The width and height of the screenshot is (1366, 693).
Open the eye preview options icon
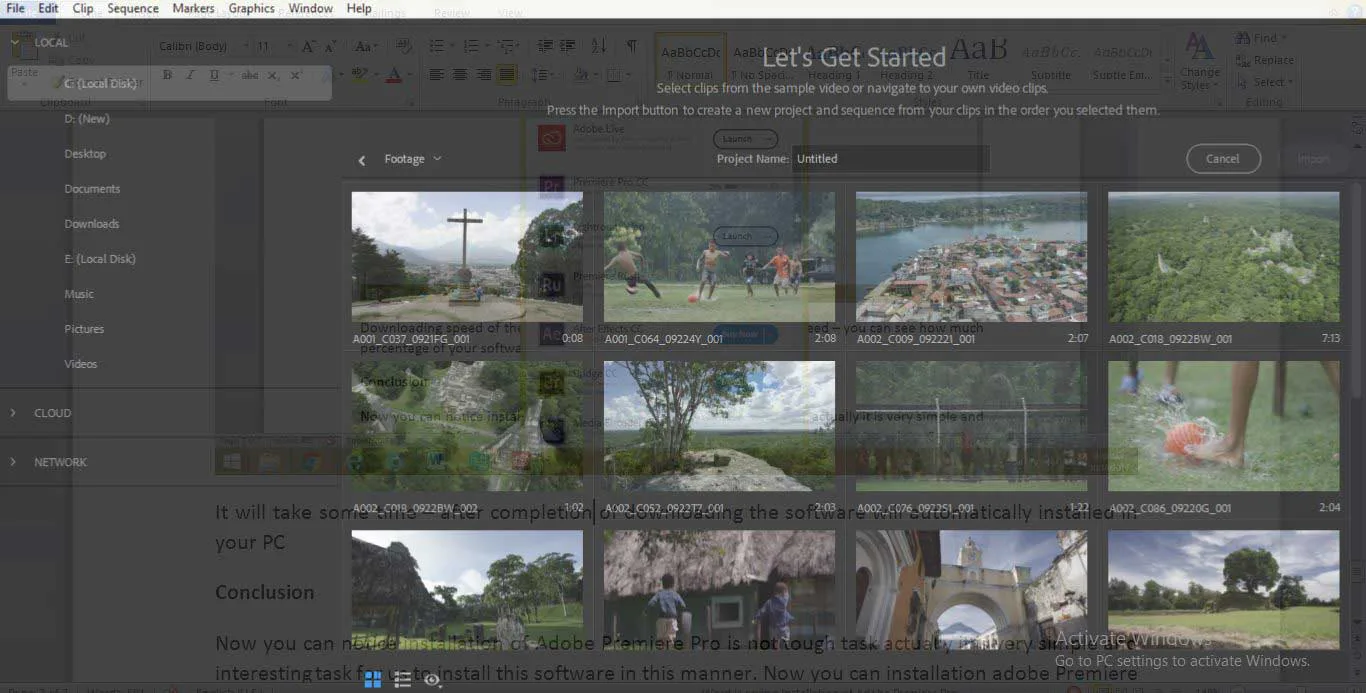(x=432, y=680)
